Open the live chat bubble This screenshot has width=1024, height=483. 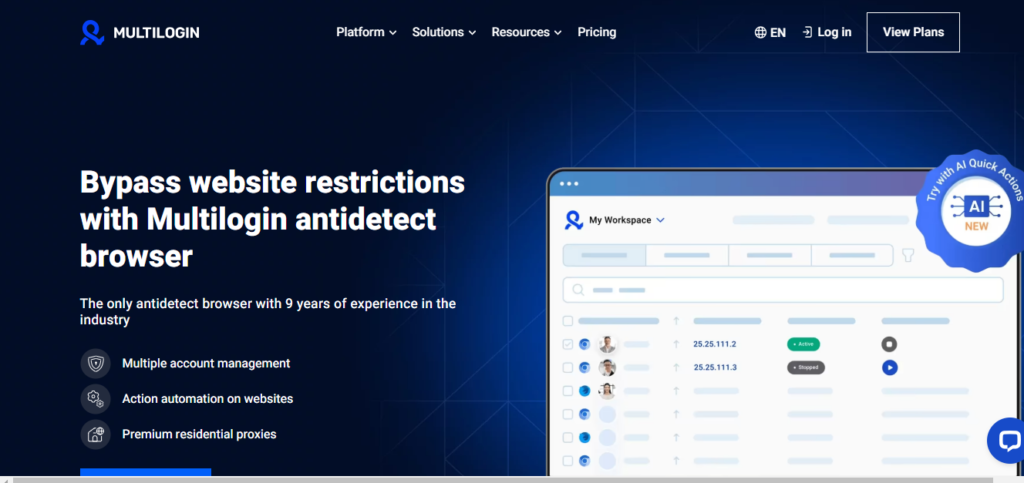pos(1006,441)
